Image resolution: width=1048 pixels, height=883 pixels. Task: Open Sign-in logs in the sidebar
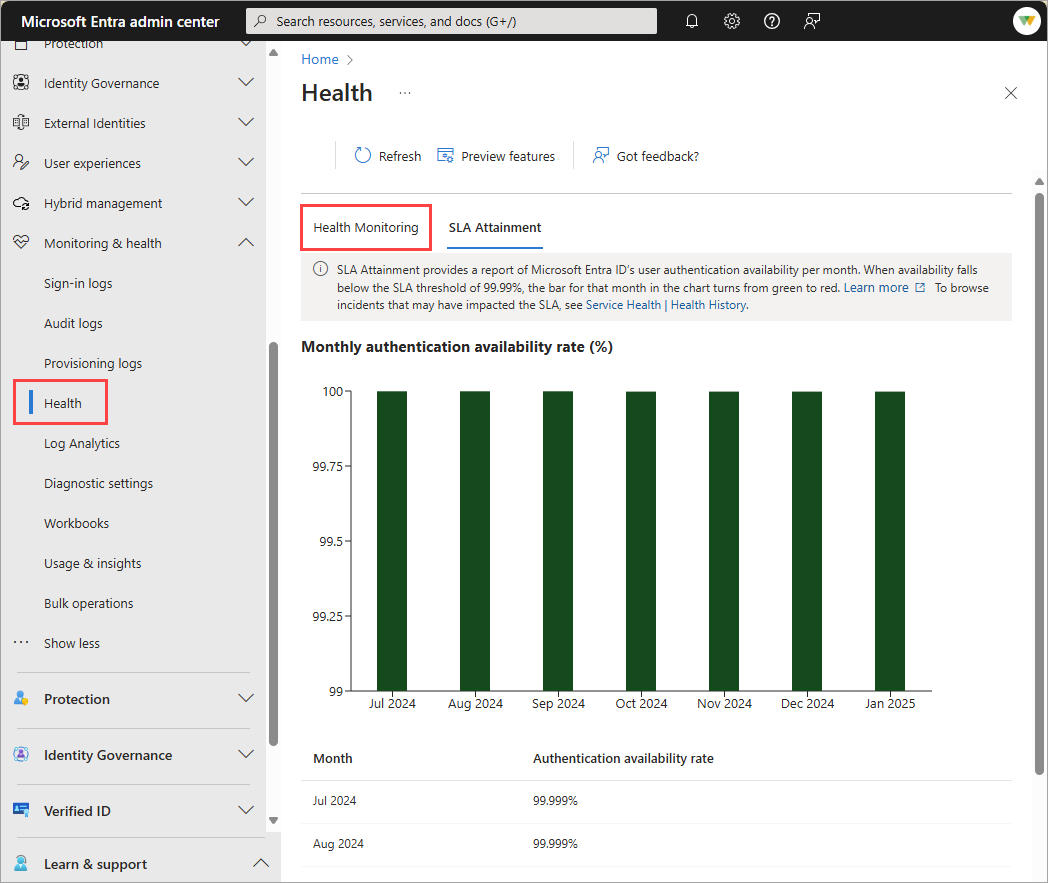click(78, 283)
